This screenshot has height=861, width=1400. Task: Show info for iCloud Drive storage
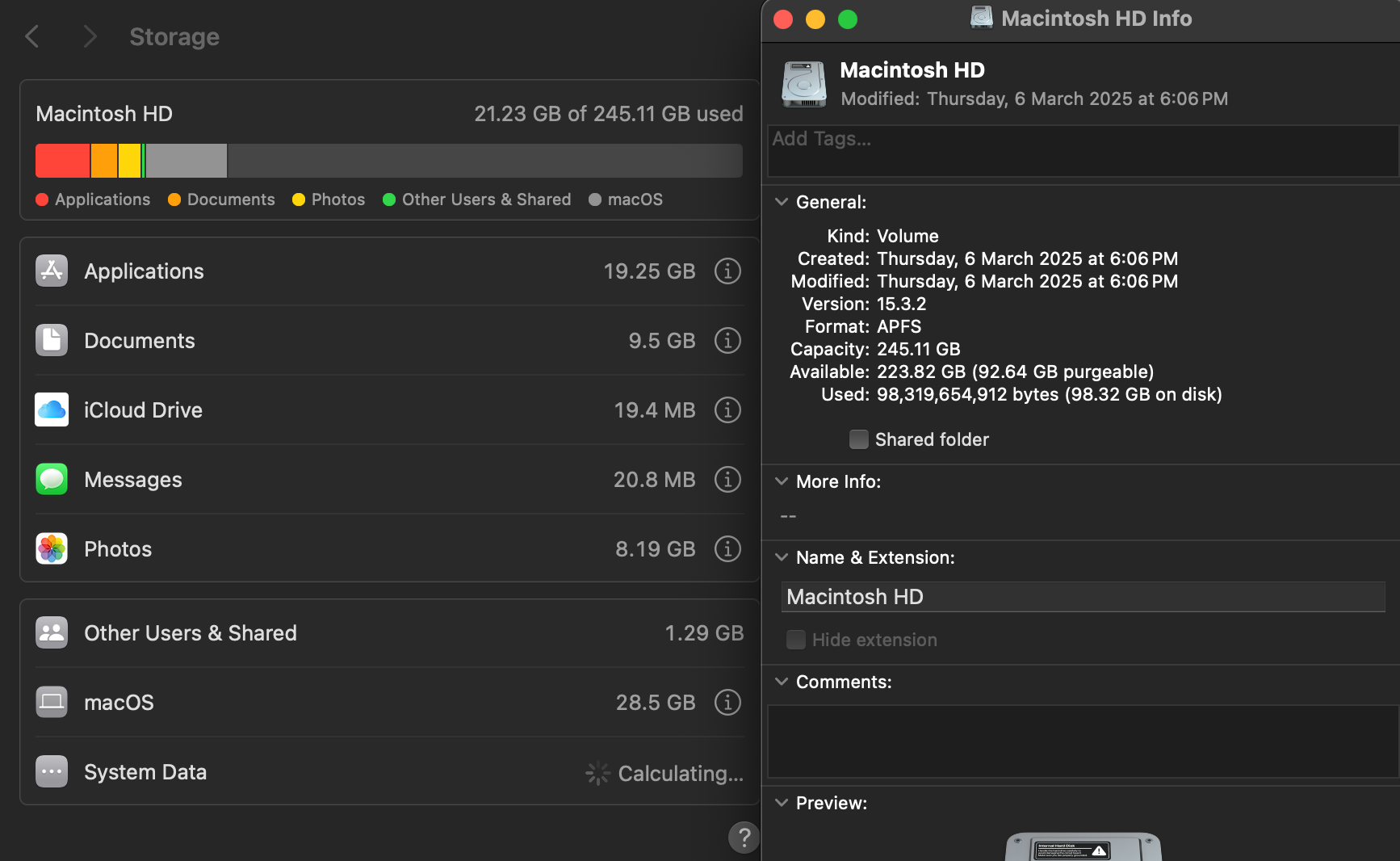[727, 410]
